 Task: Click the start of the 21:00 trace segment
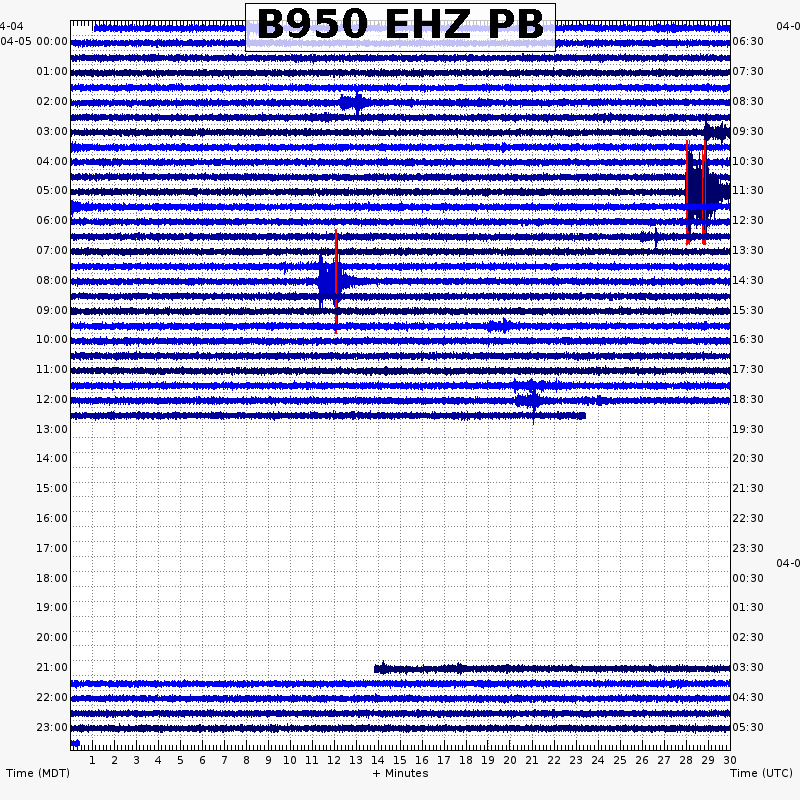point(378,668)
